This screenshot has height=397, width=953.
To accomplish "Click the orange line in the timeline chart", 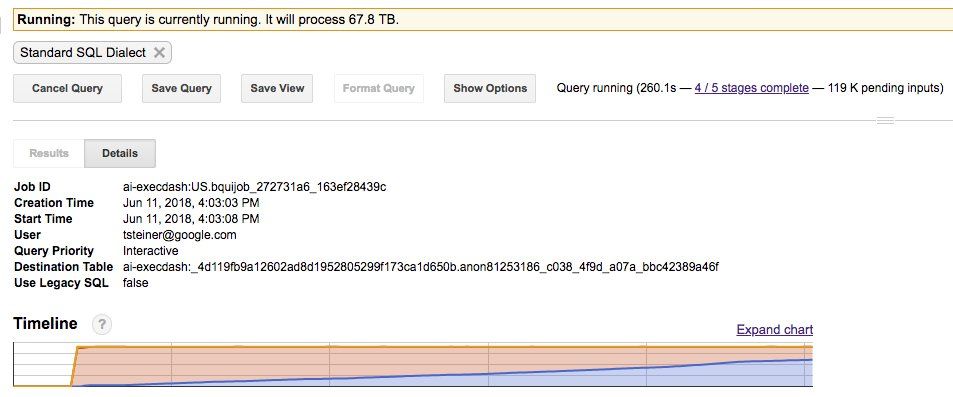I will (x=425, y=347).
